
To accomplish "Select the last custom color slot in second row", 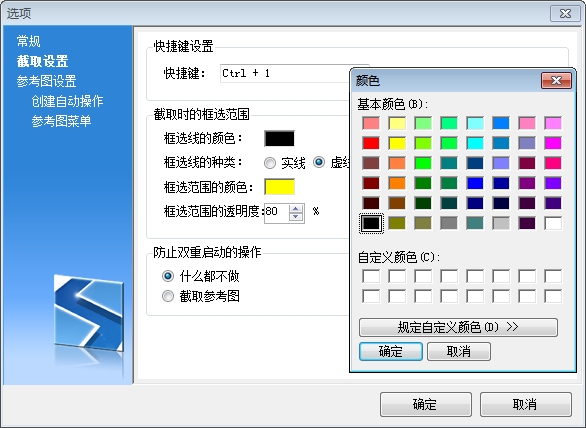I will tap(553, 296).
